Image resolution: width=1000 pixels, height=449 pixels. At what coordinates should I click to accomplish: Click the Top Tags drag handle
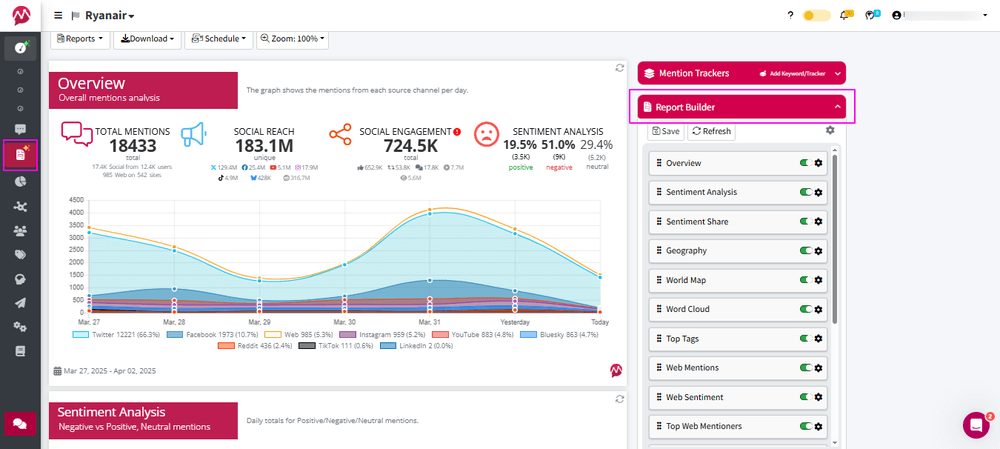pos(658,339)
